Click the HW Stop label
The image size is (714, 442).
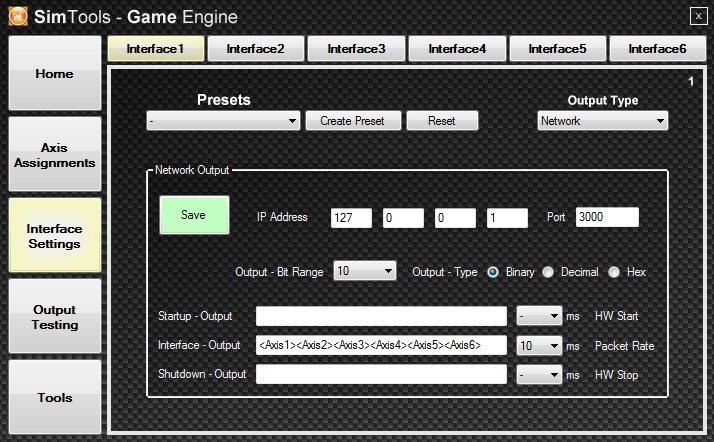[616, 375]
